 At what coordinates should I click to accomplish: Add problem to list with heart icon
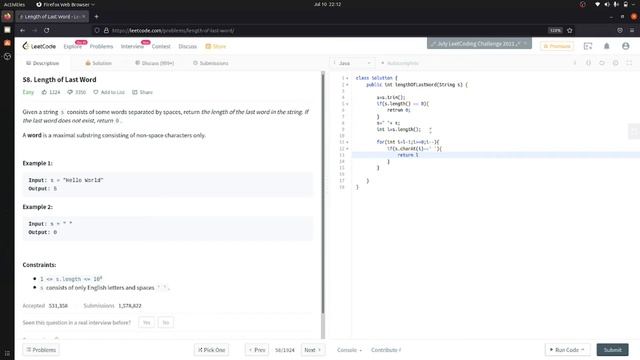point(96,92)
